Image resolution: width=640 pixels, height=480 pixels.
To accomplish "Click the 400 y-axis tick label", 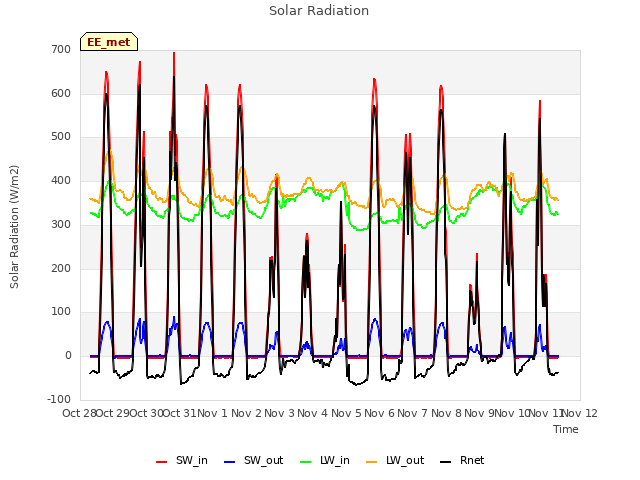I will coord(61,180).
